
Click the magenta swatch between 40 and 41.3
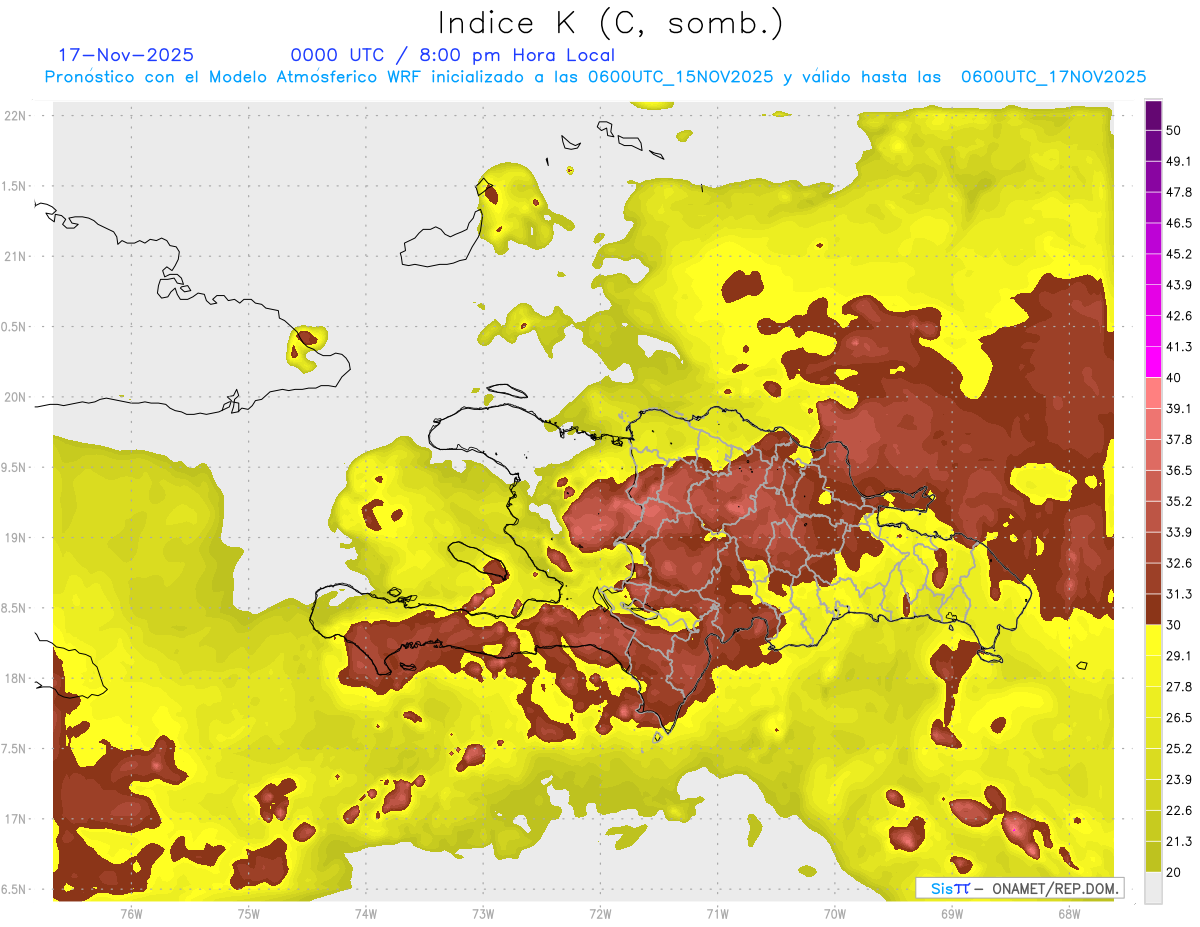1153,362
